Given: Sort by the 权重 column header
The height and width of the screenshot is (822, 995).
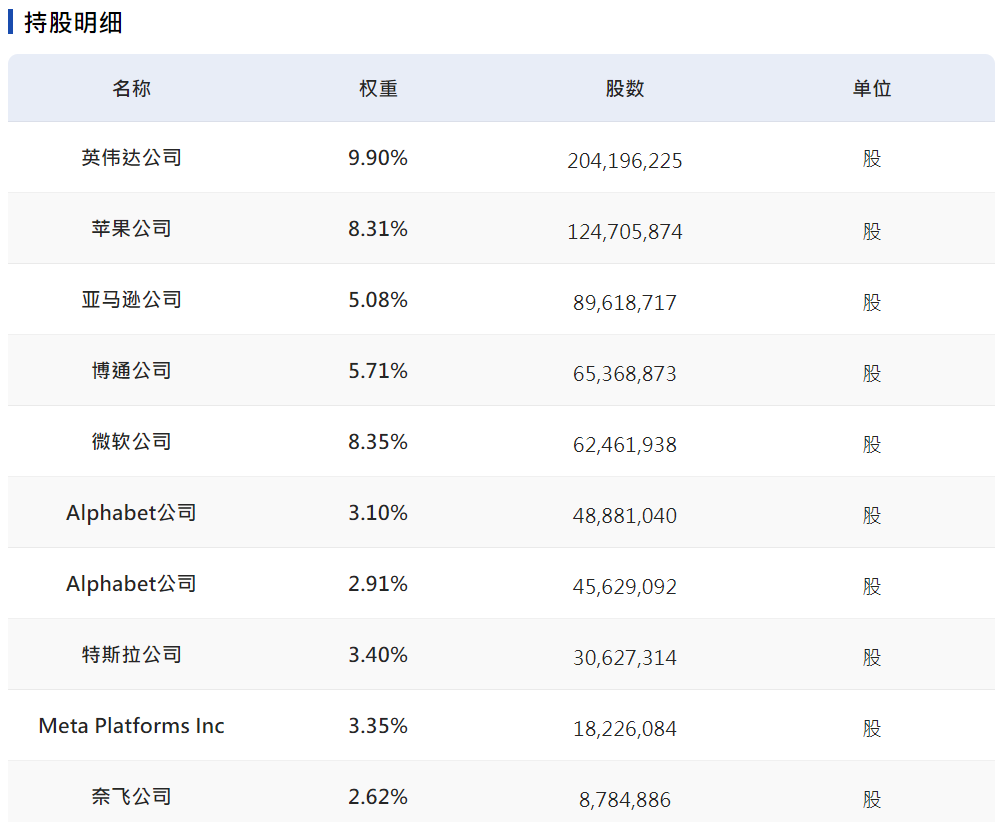Looking at the screenshot, I should (x=378, y=89).
